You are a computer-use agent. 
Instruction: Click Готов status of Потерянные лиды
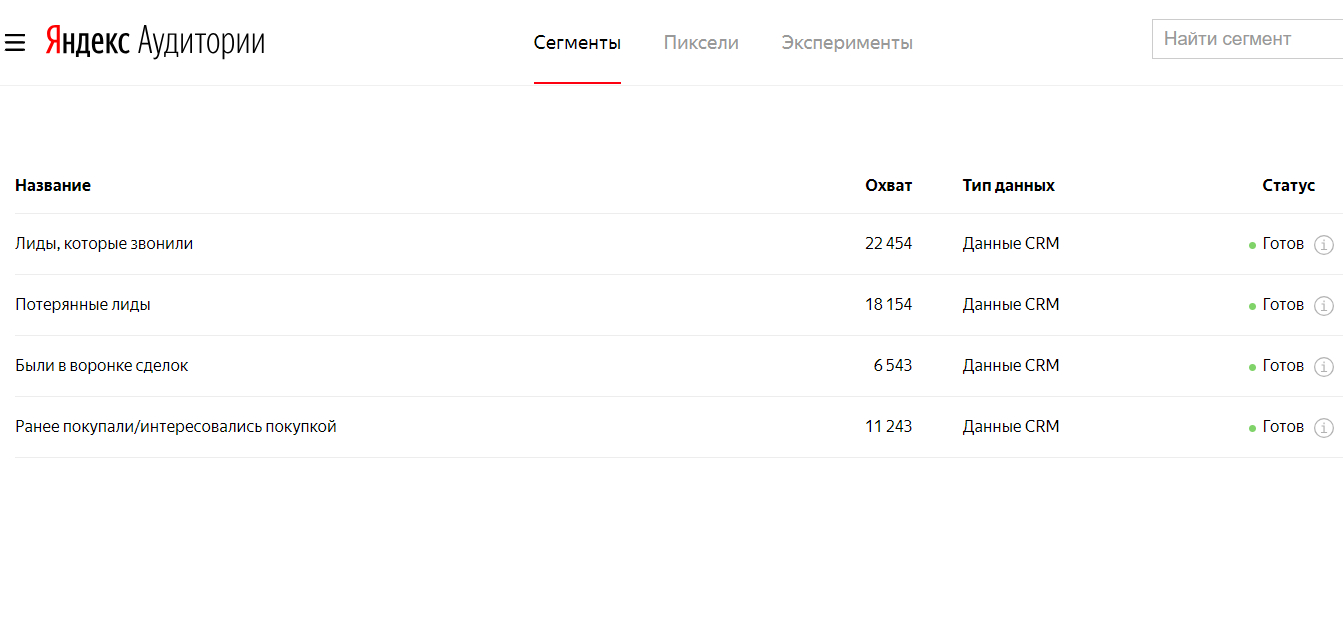(1282, 304)
